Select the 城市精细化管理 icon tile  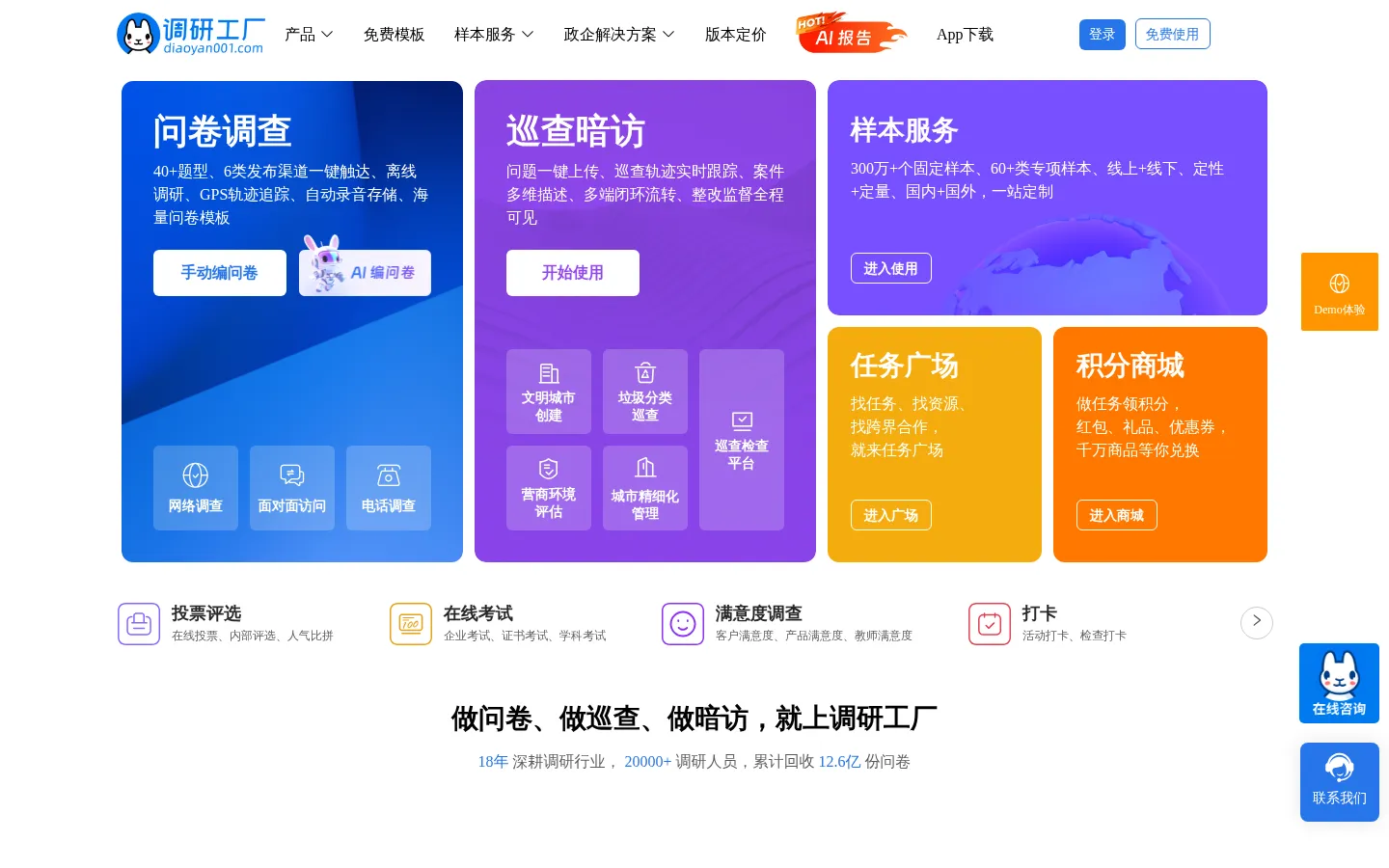(x=645, y=488)
